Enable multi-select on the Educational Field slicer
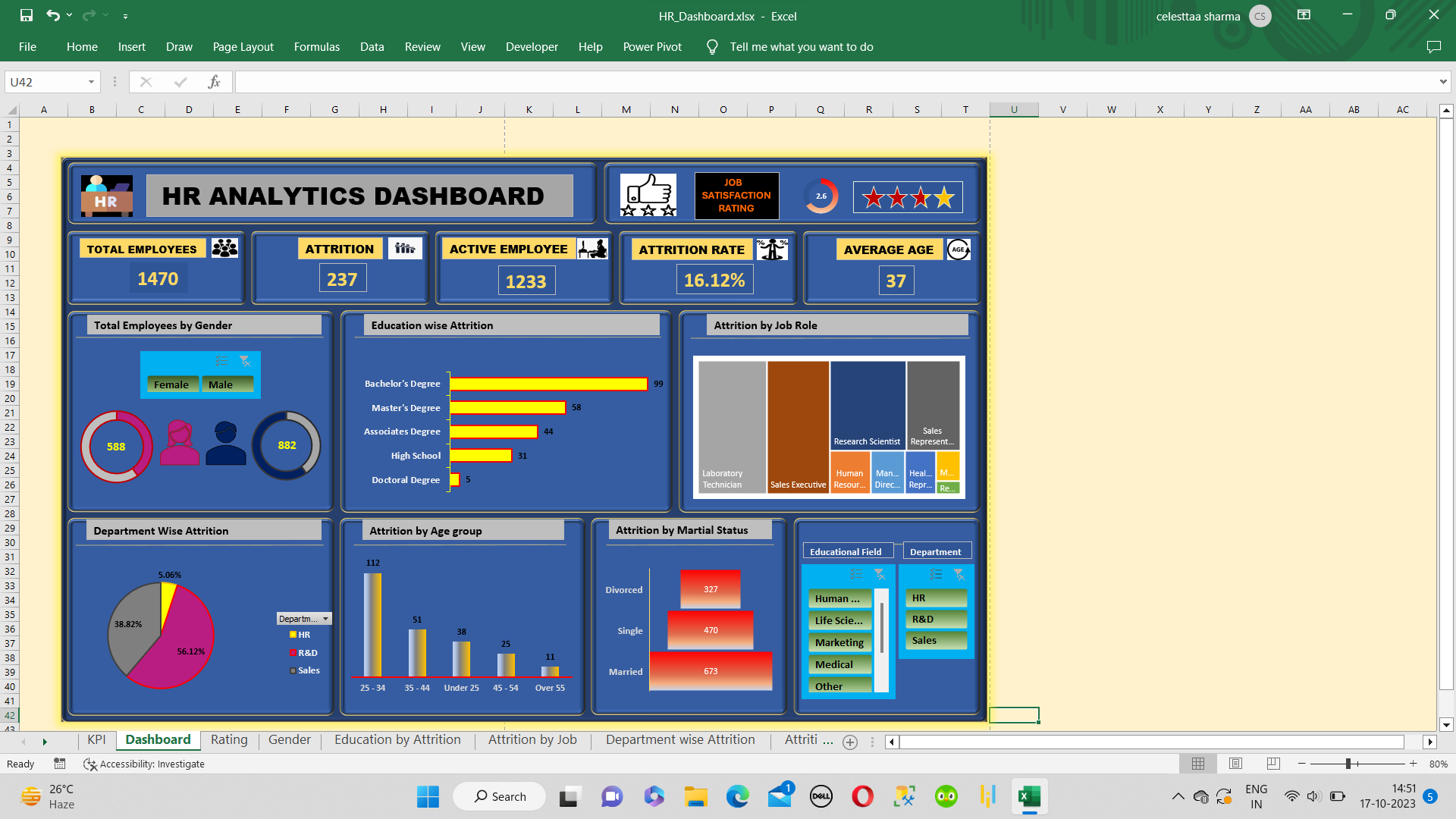This screenshot has width=1456, height=819. [x=855, y=575]
